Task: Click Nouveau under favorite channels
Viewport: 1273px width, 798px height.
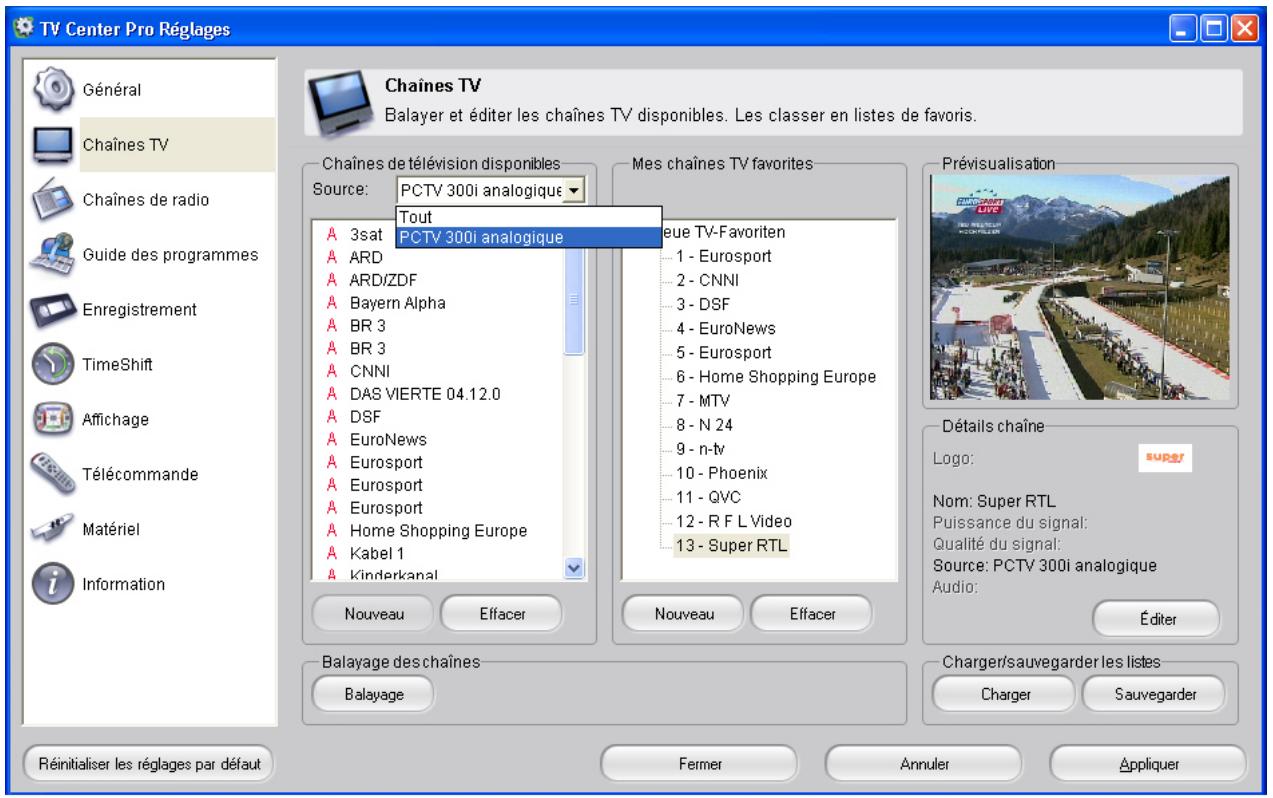Action: 684,614
